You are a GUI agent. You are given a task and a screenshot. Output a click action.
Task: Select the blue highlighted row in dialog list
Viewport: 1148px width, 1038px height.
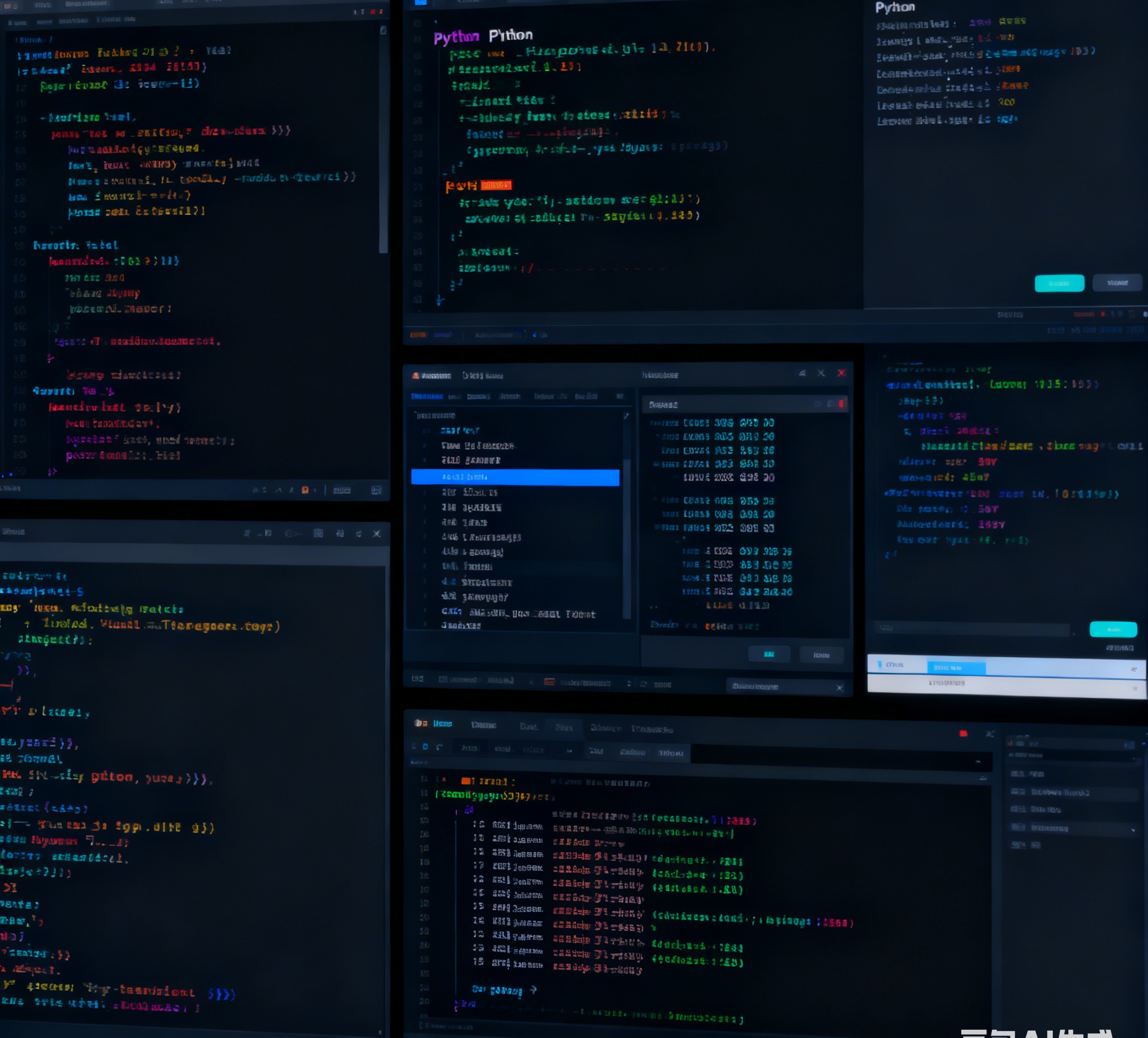(x=515, y=477)
